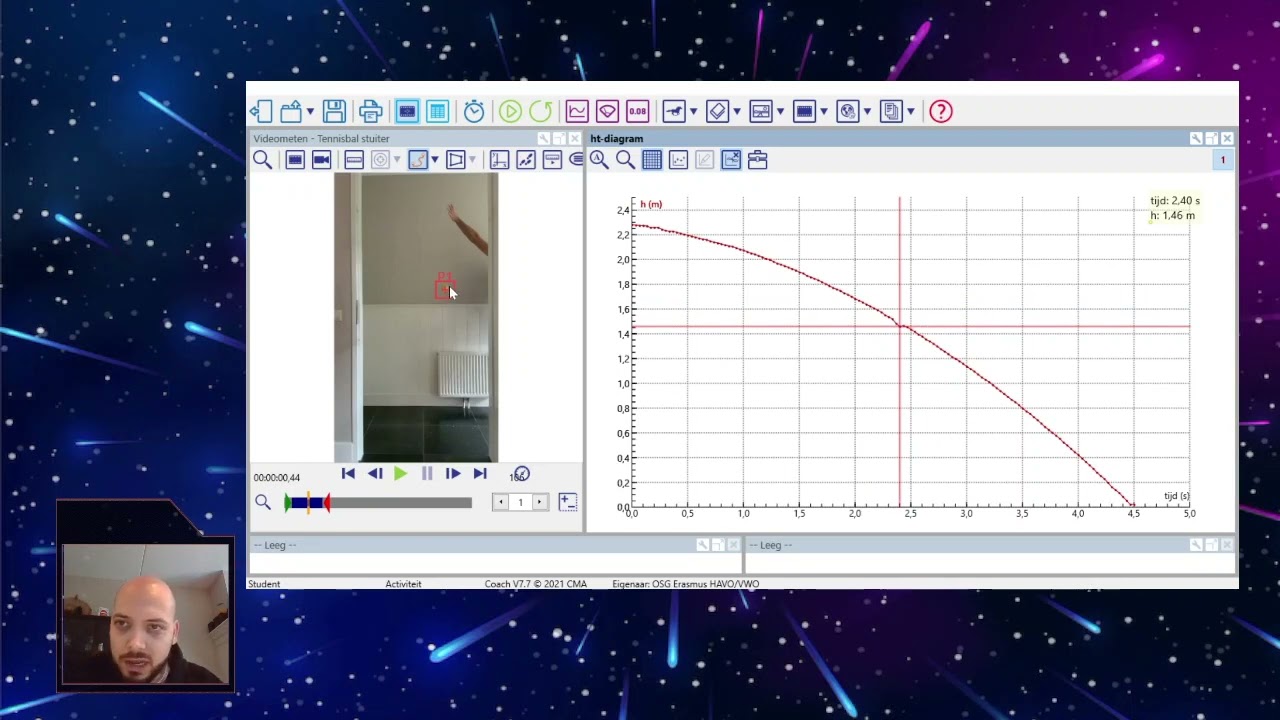Click the picture image icon in main toolbar
The image size is (1280, 720).
(x=761, y=111)
